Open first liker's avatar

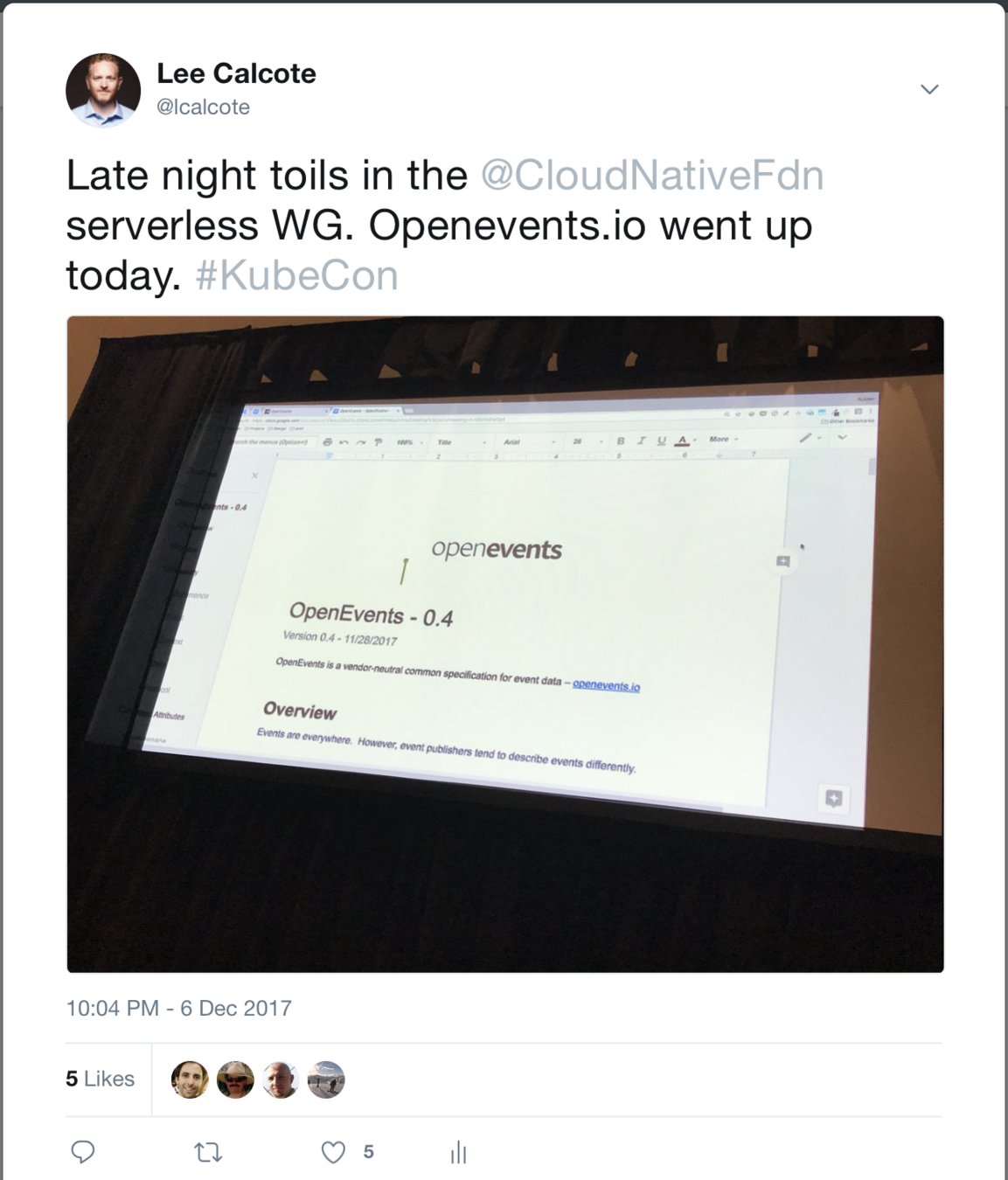pos(190,1079)
